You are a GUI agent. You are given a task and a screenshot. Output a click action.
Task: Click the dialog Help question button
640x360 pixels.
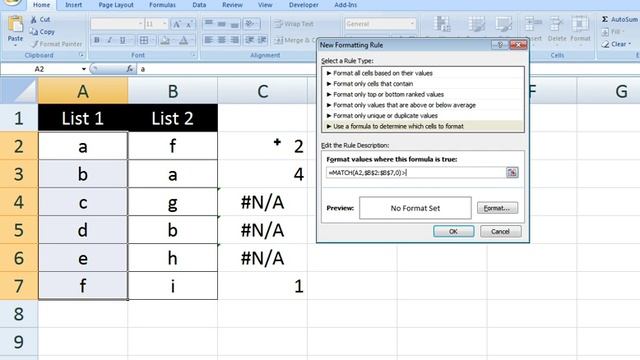pos(500,45)
